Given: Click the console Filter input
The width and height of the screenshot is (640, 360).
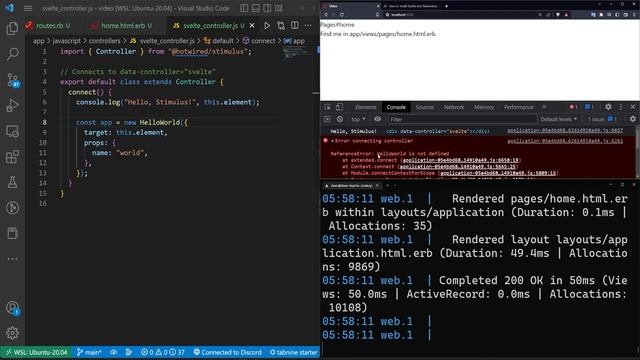Looking at the screenshot, I should click(x=462, y=119).
